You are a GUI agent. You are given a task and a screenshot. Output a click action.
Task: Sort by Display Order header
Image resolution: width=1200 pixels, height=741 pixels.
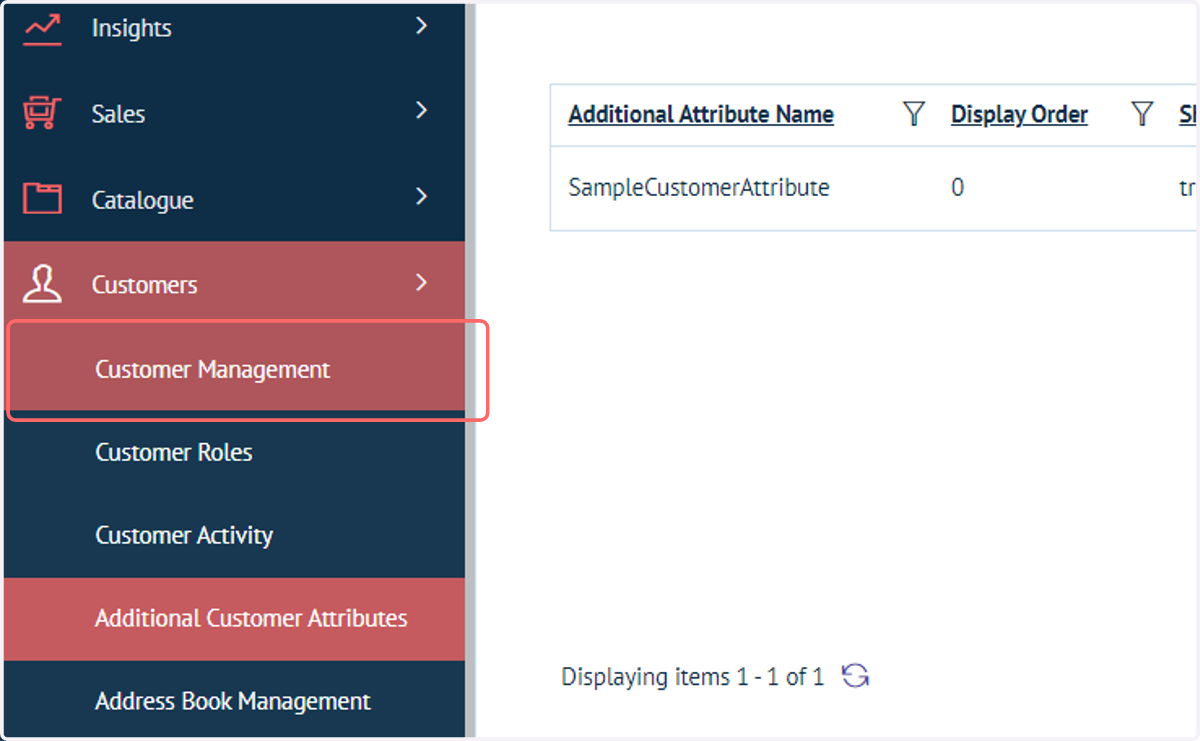(1019, 115)
